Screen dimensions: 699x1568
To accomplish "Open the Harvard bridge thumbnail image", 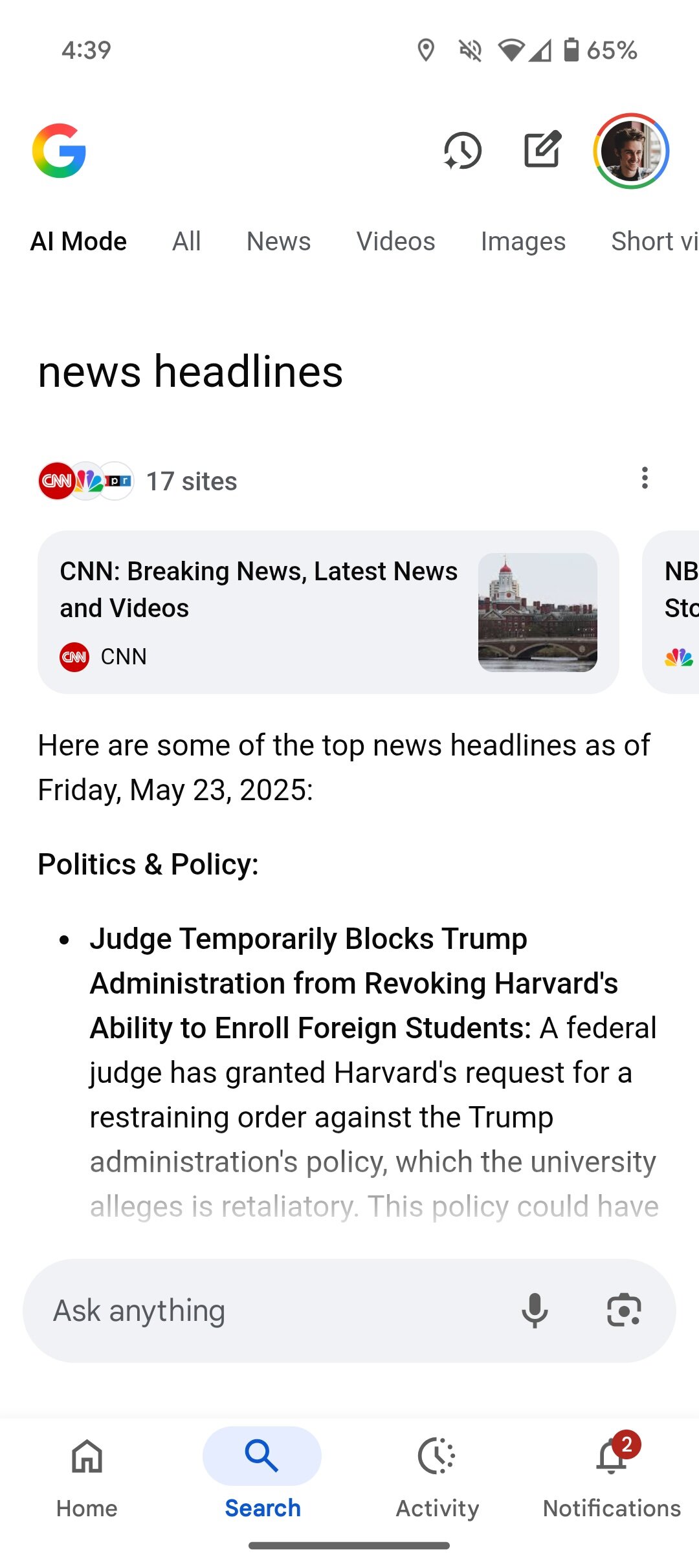I will [x=537, y=612].
